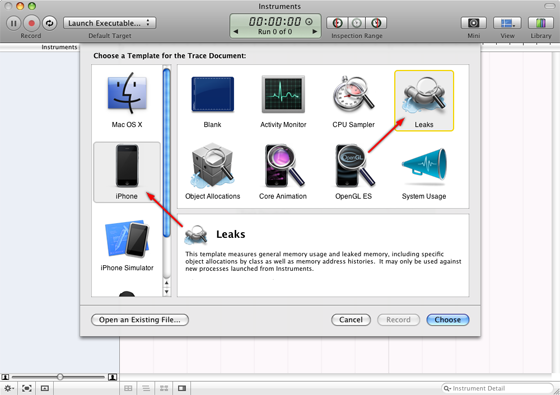Open the Launch Executable target dropdown
This screenshot has height=395, width=560.
[110, 23]
